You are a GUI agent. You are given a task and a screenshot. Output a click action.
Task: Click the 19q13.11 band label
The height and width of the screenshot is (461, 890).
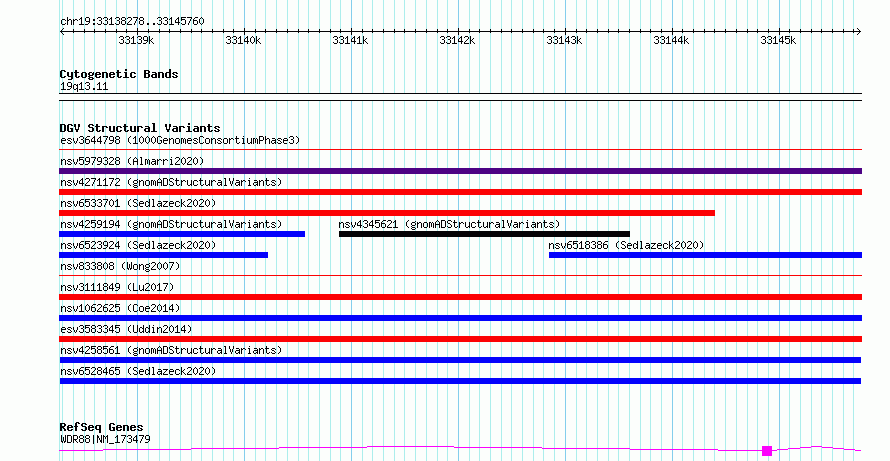coord(84,87)
